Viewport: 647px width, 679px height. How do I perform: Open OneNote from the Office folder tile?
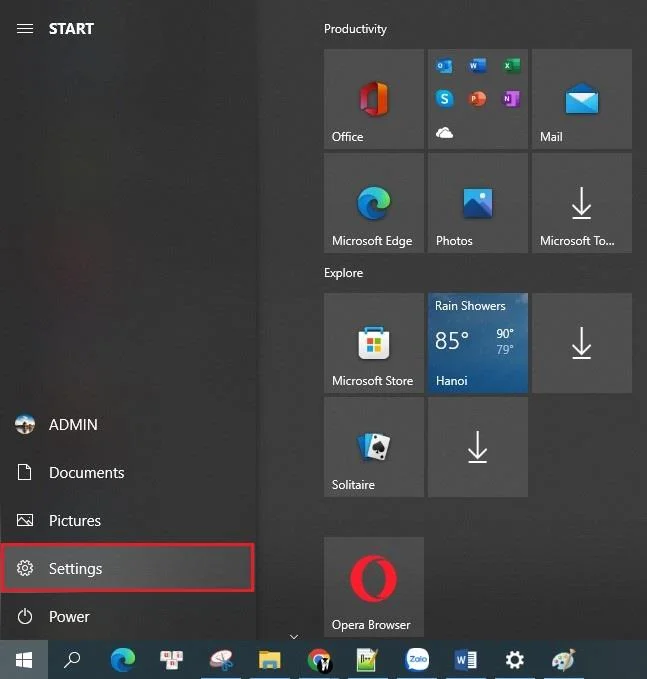tap(511, 99)
